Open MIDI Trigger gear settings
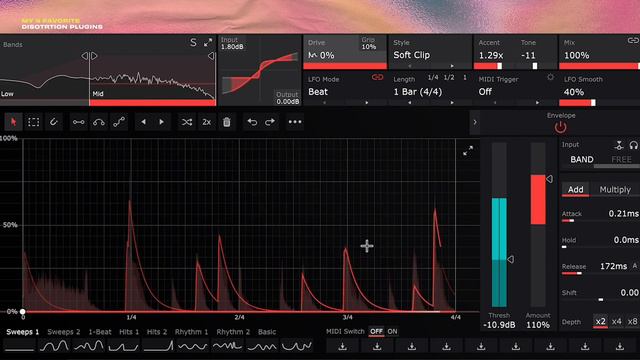640x360 pixels. tap(550, 77)
